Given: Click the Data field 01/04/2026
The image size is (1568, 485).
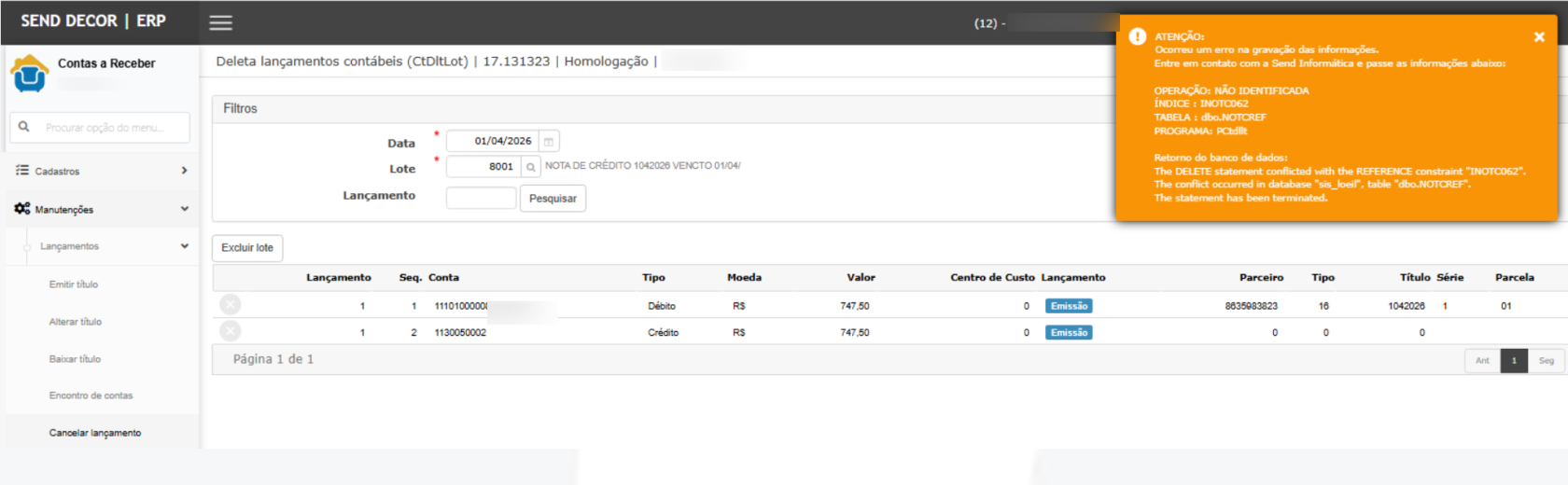Looking at the screenshot, I should tap(492, 141).
